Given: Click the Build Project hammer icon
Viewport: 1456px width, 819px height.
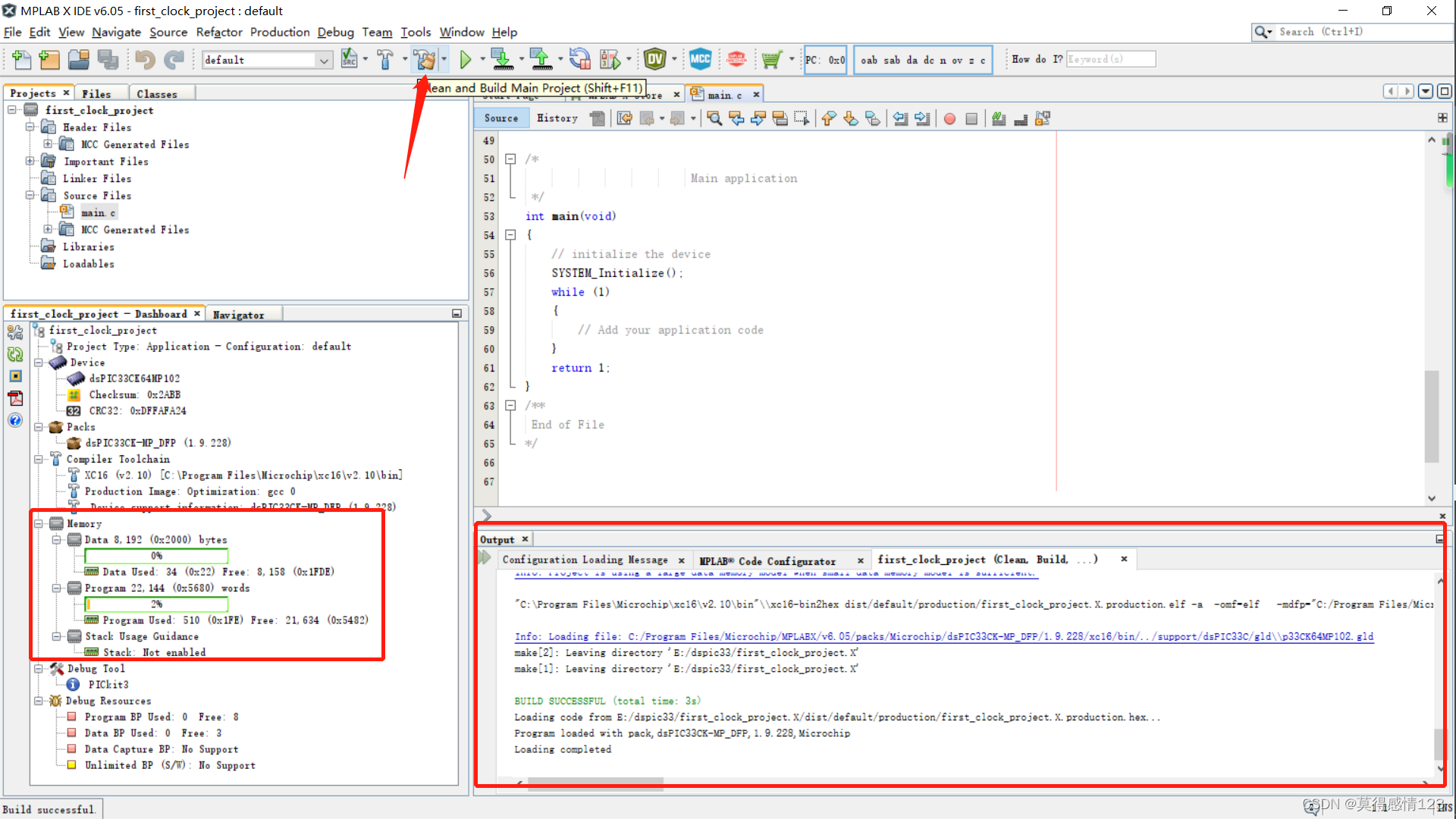Looking at the screenshot, I should coord(385,59).
